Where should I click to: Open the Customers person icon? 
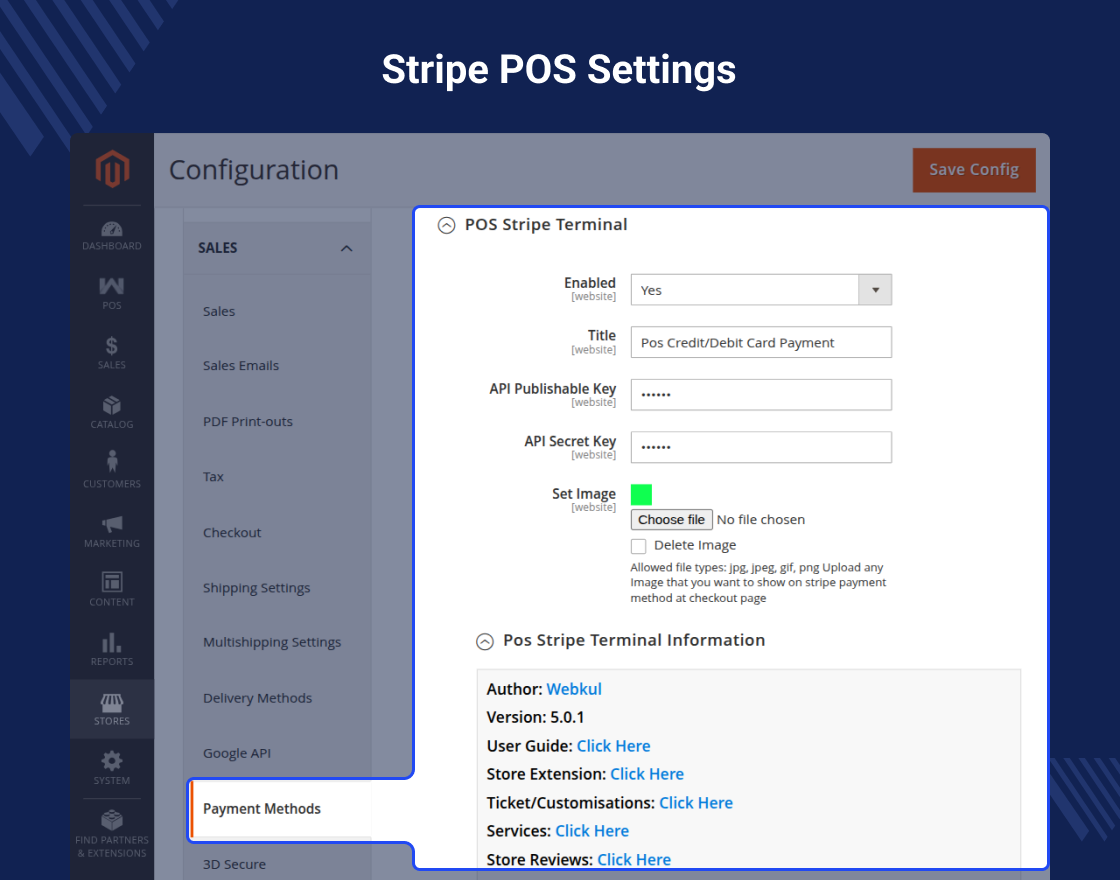pyautogui.click(x=111, y=461)
